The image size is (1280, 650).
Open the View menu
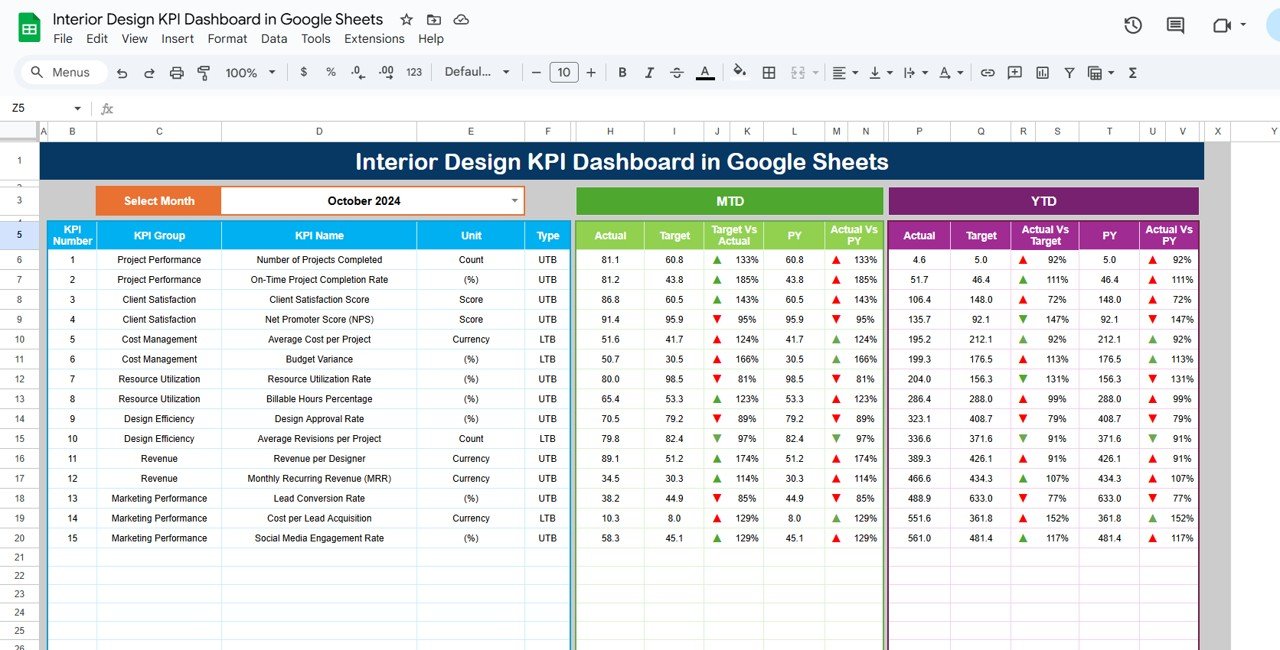pos(135,39)
